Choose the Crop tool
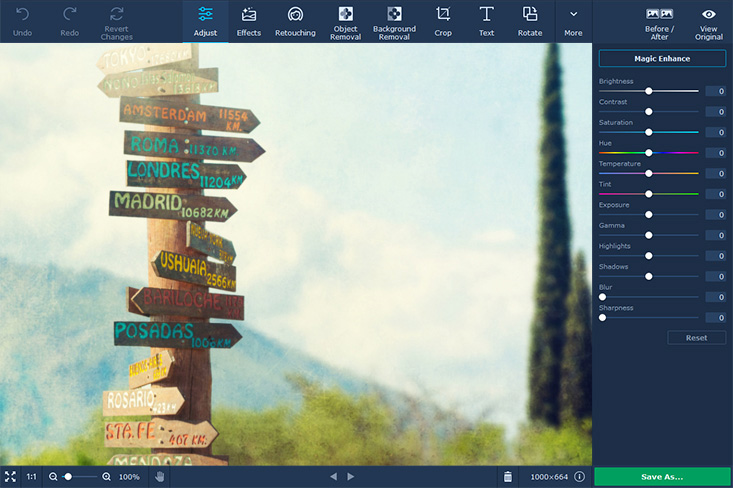Screen dimensions: 733x488 [x=443, y=22]
